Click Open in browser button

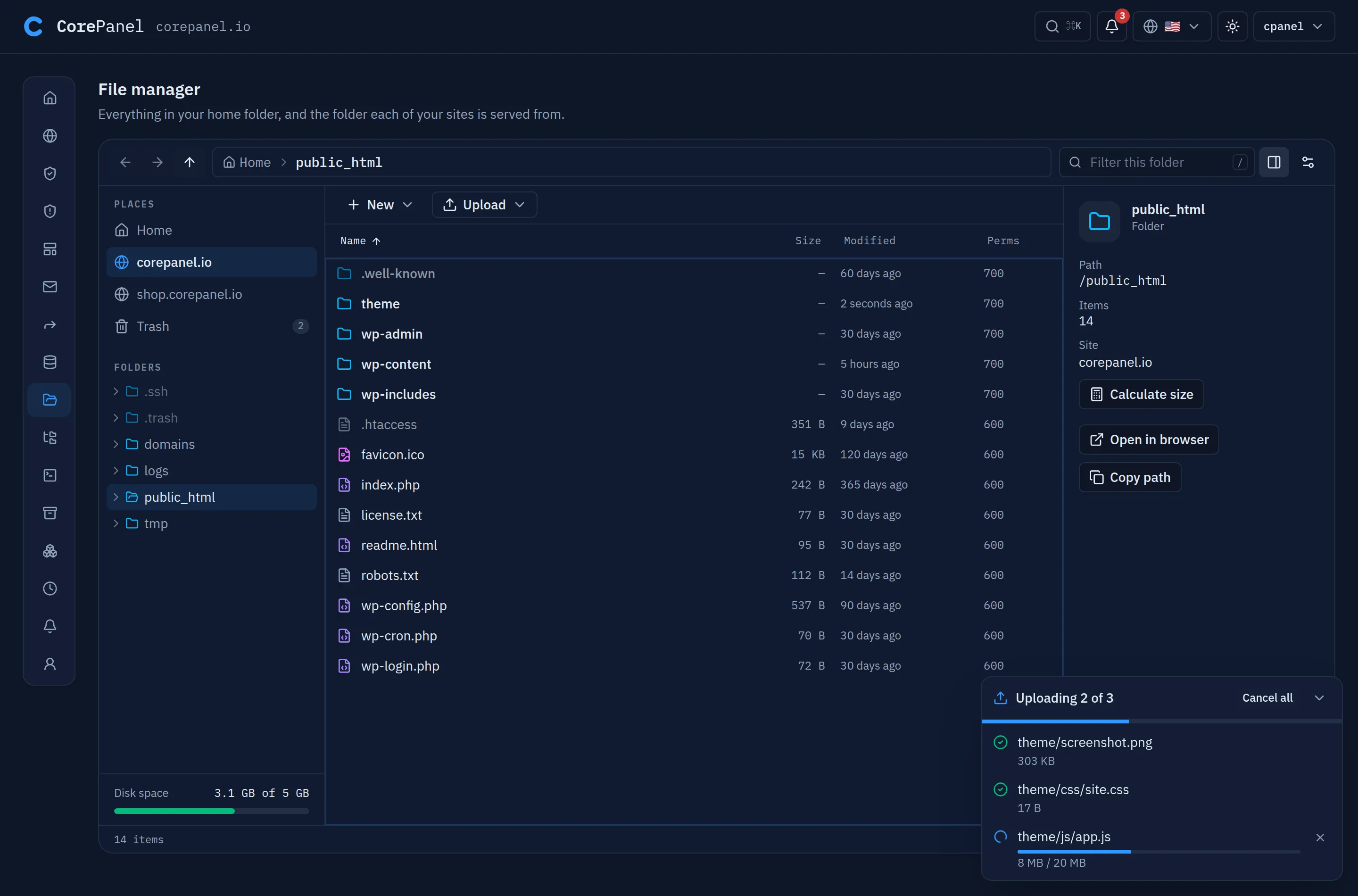[1148, 440]
